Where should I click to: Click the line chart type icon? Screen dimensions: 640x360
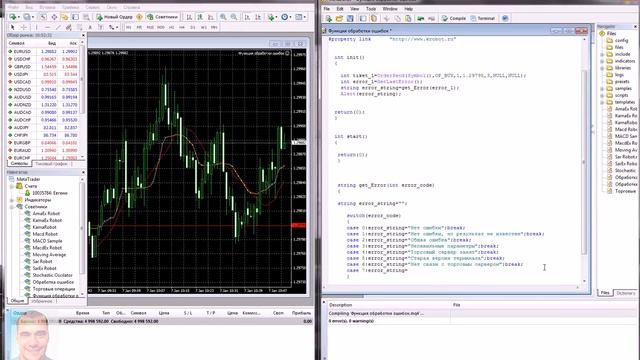[x=211, y=17]
